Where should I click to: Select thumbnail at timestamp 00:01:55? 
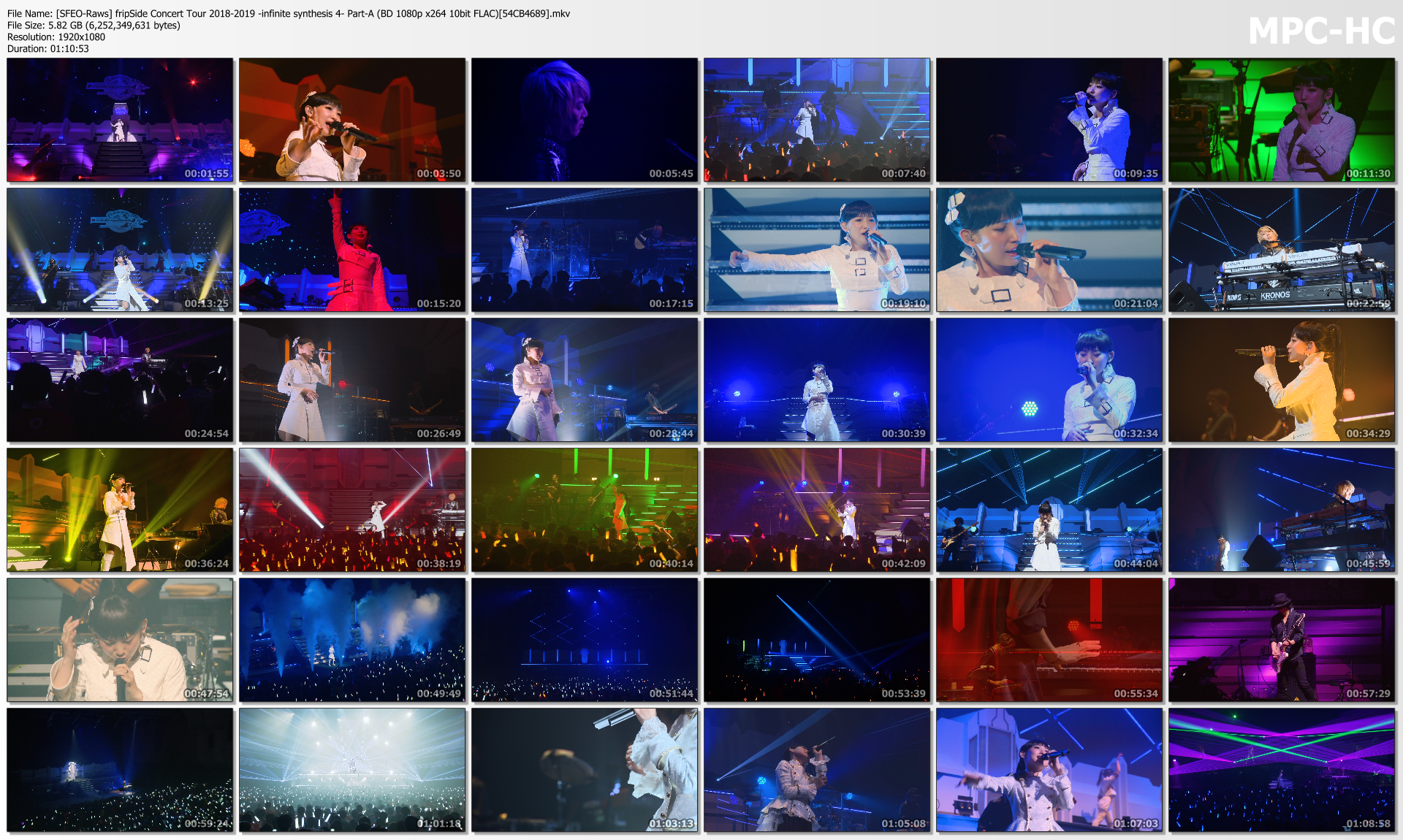[120, 120]
